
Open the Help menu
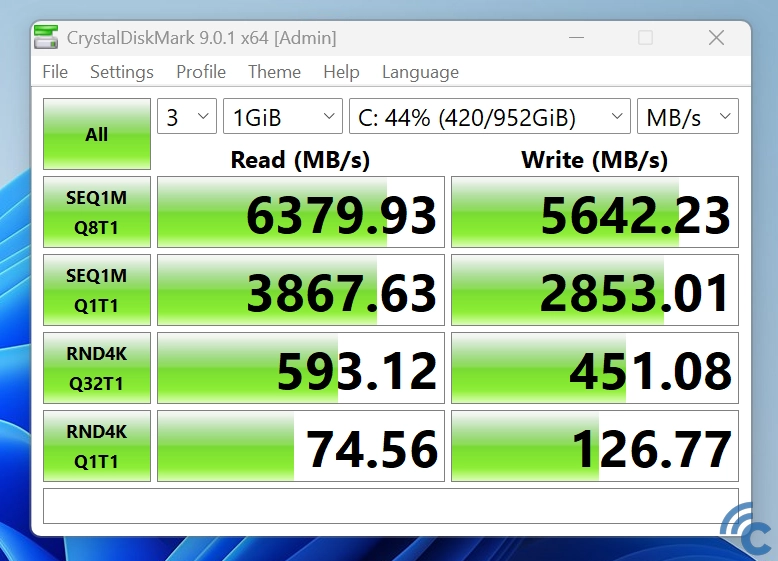click(341, 72)
